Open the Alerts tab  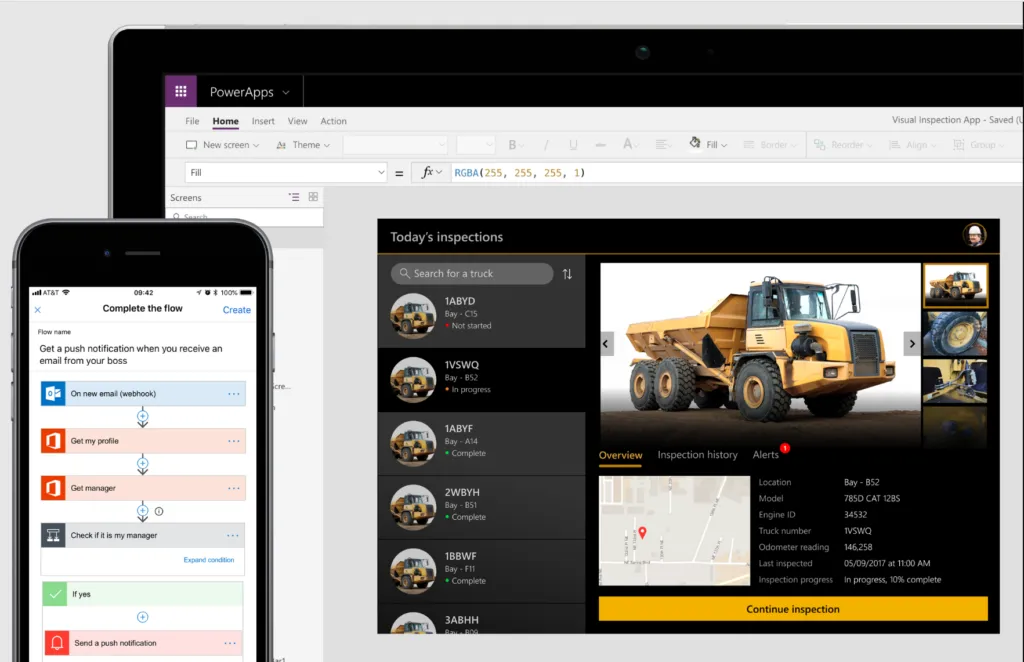pyautogui.click(x=765, y=455)
